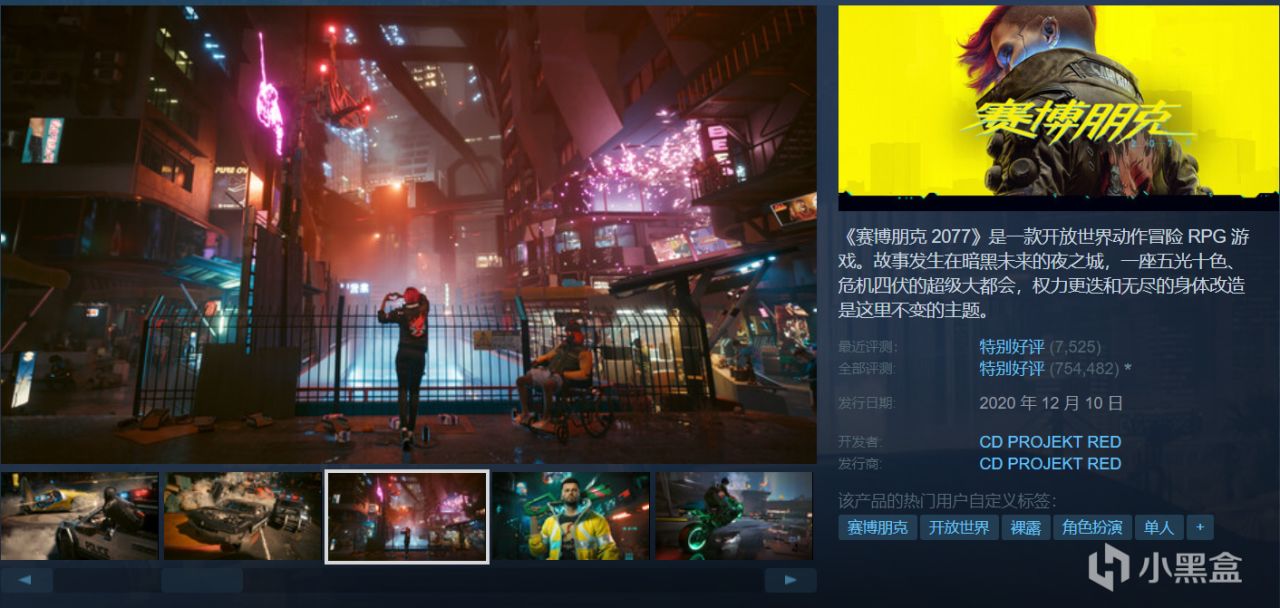Click the 最近评测 label

(868, 347)
